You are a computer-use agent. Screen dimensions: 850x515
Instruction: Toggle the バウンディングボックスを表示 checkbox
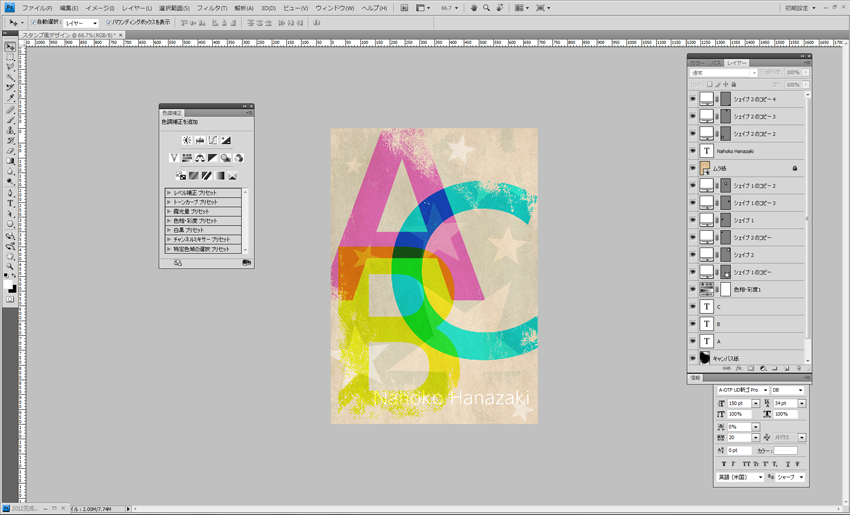pos(109,22)
